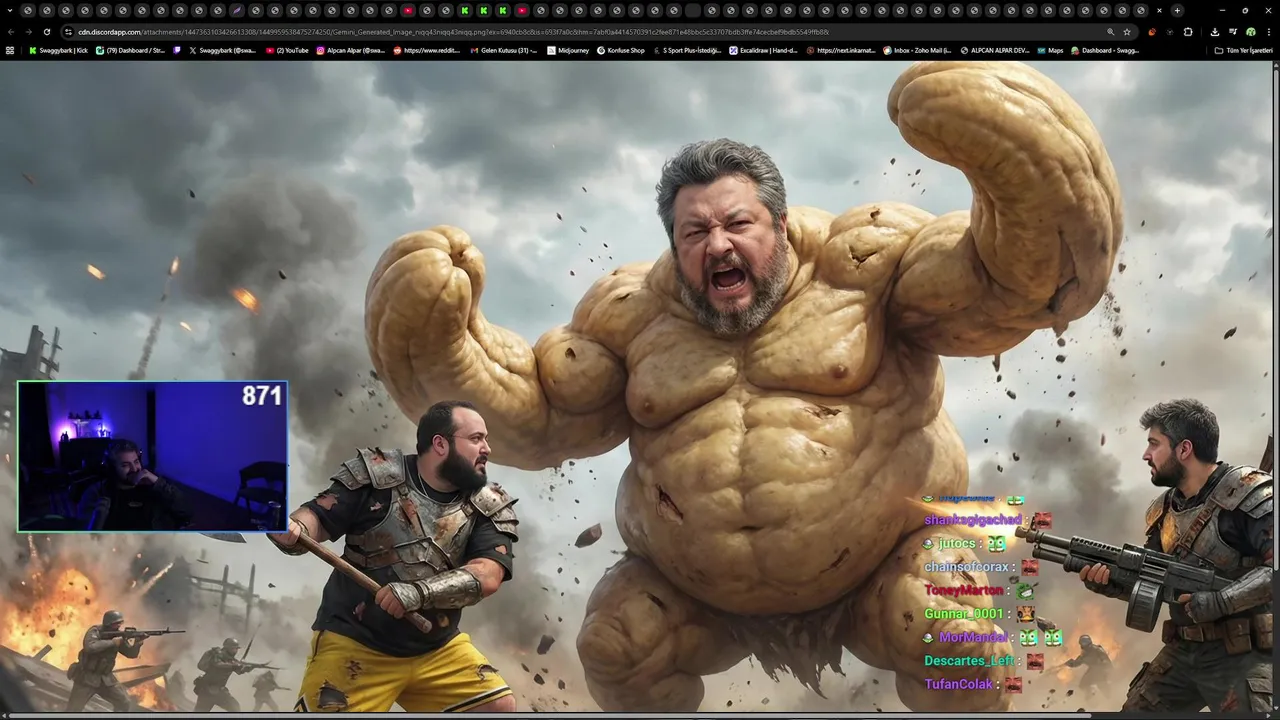The height and width of the screenshot is (720, 1280).
Task: Open the zoom magnifier in address bar
Action: (1110, 32)
